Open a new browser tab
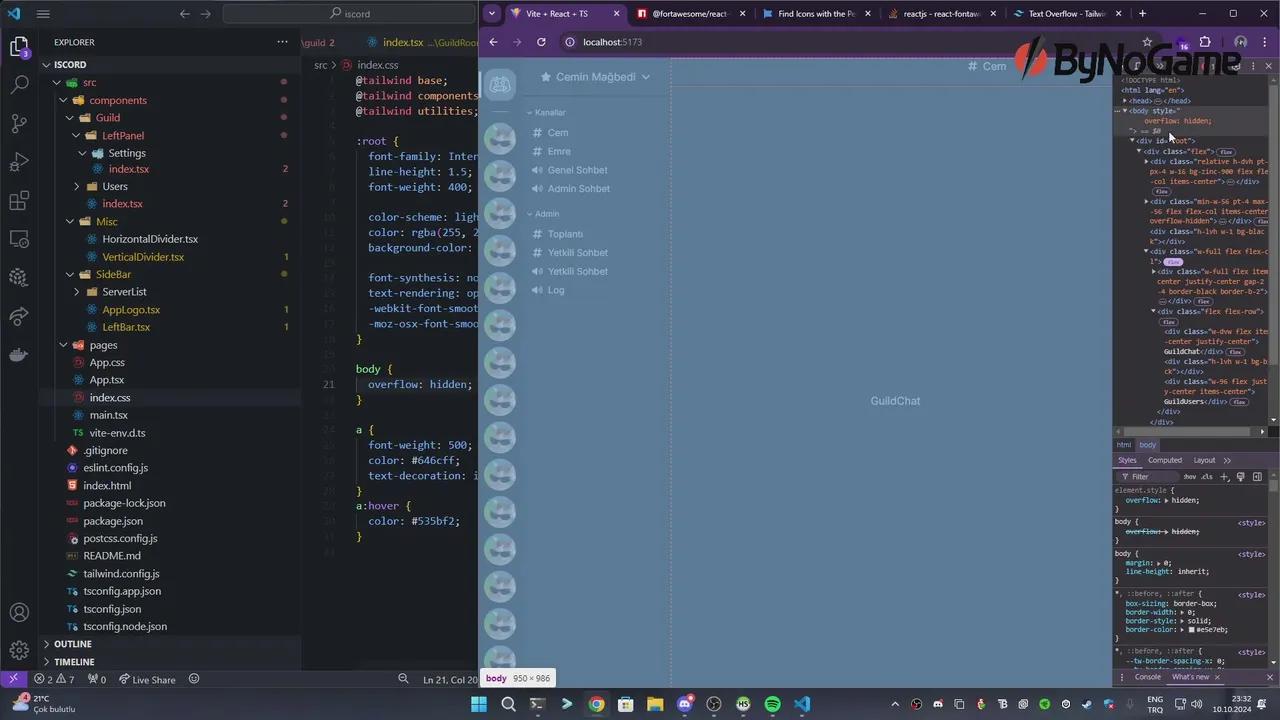The height and width of the screenshot is (720, 1280). (x=1142, y=14)
